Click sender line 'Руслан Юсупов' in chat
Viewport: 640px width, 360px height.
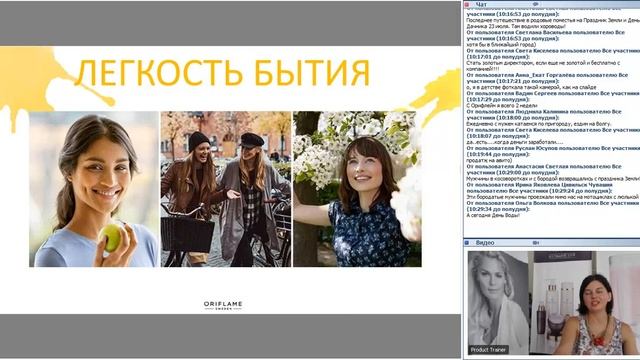tap(553, 151)
